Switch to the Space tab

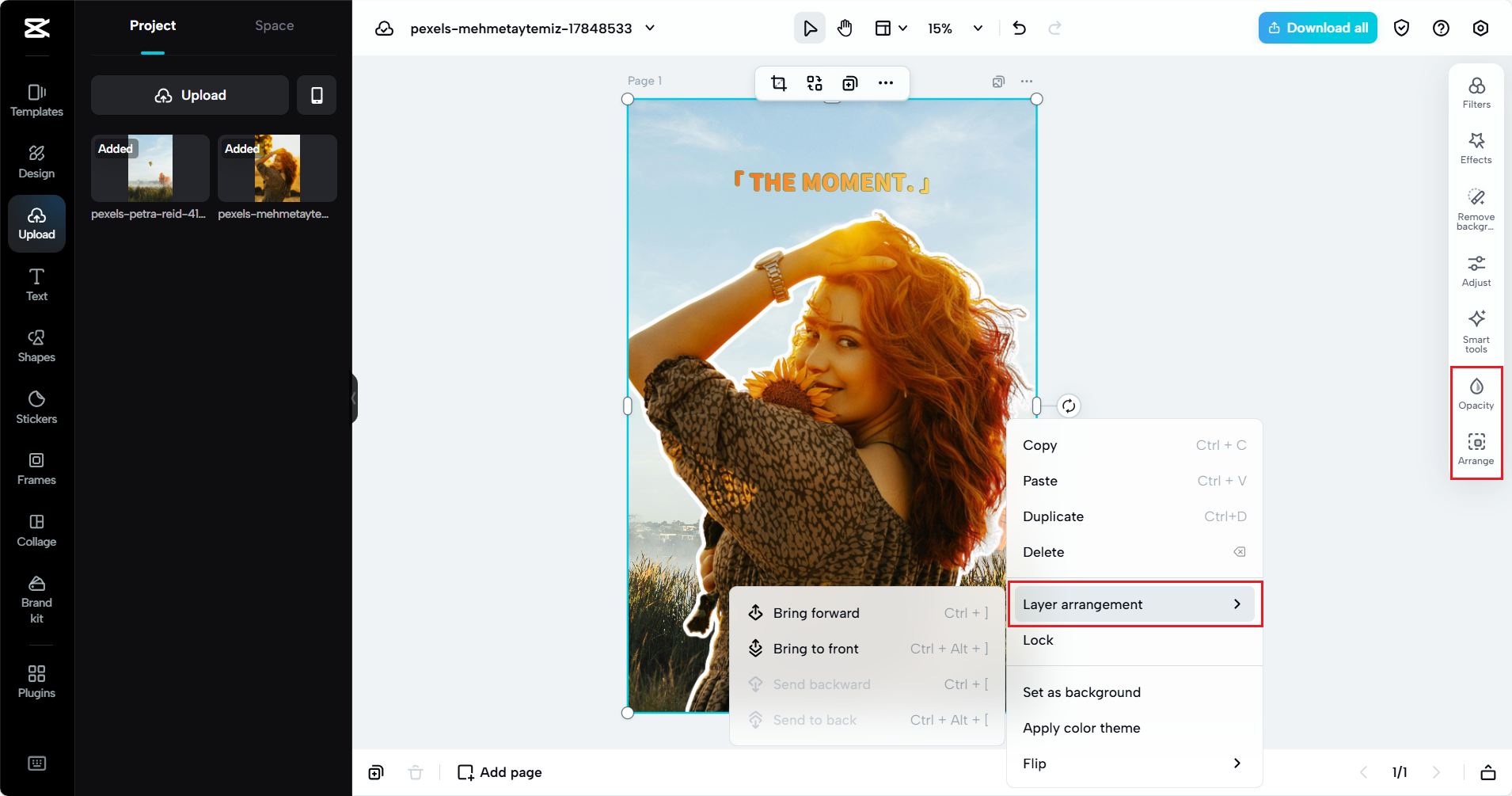pos(275,26)
